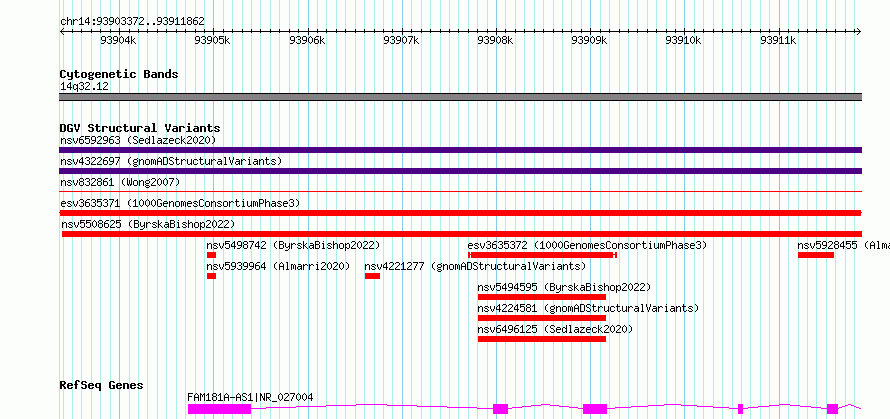Screen dimensions: 890x419
Task: Open variant nsv5939964 (Almarri2020) label
Action: point(278,266)
